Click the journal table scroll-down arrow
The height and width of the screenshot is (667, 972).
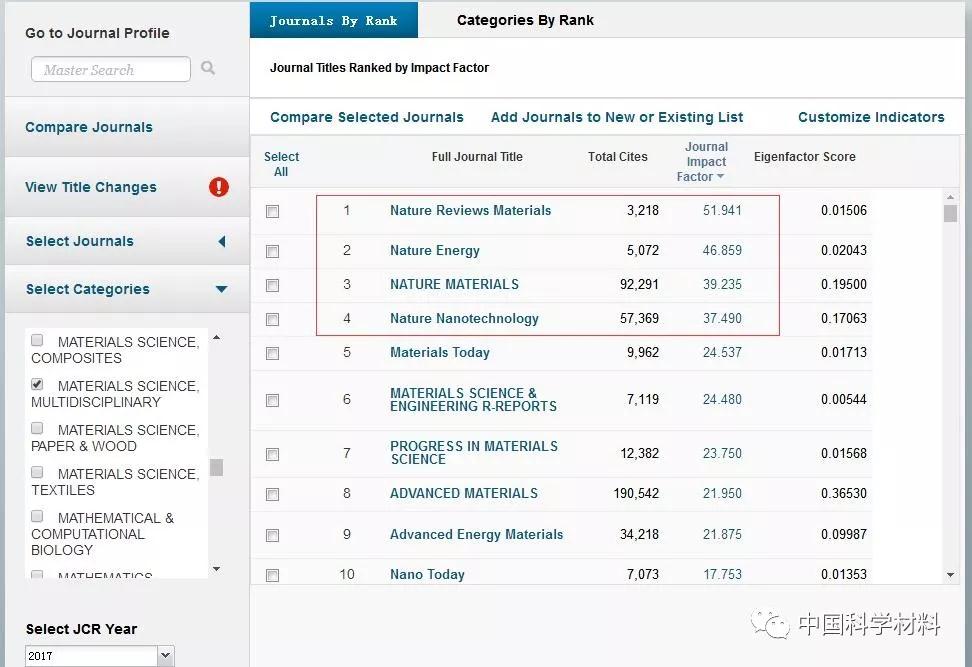point(950,575)
